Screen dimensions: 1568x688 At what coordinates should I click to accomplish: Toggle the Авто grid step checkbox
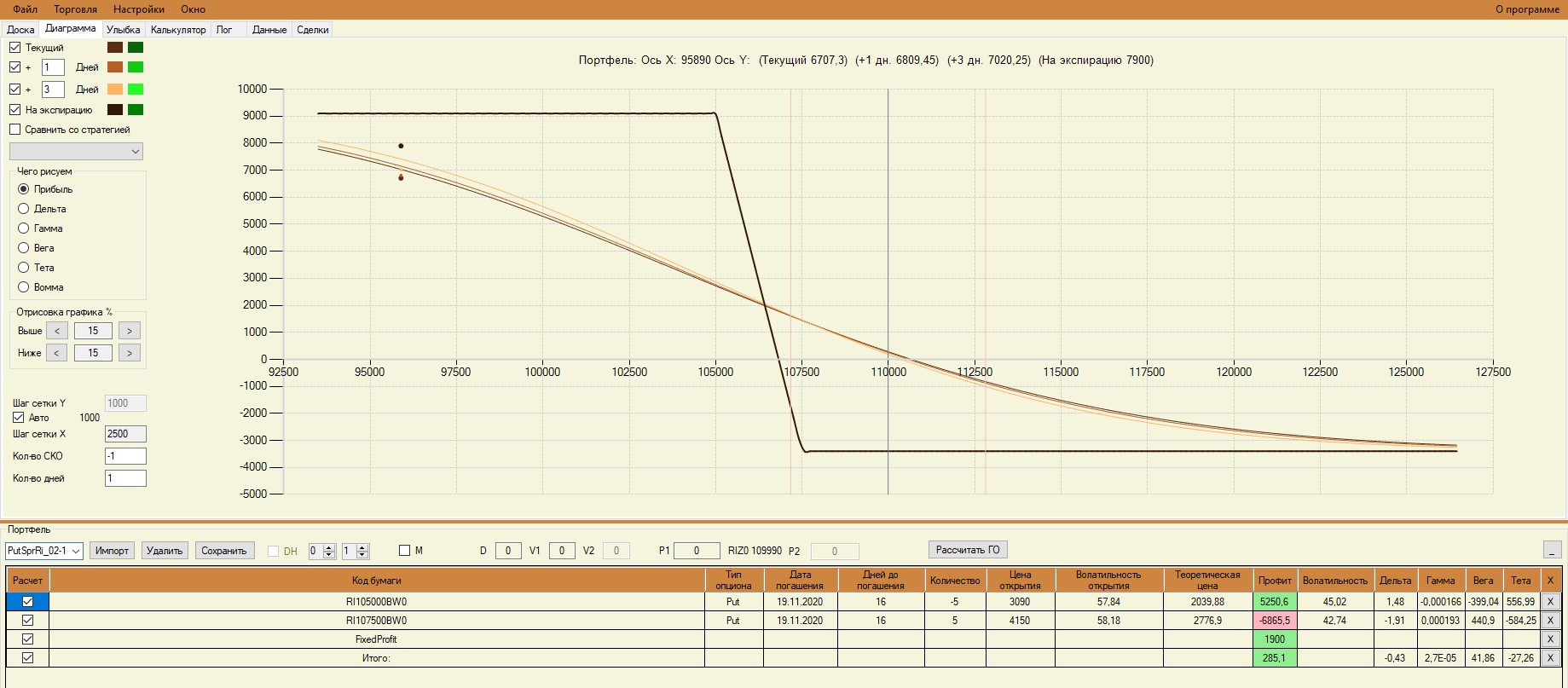[x=18, y=418]
